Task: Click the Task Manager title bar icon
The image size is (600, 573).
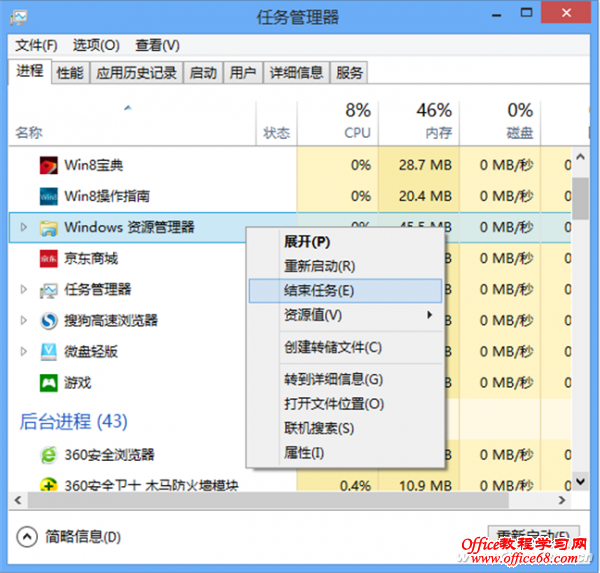Action: coord(19,17)
